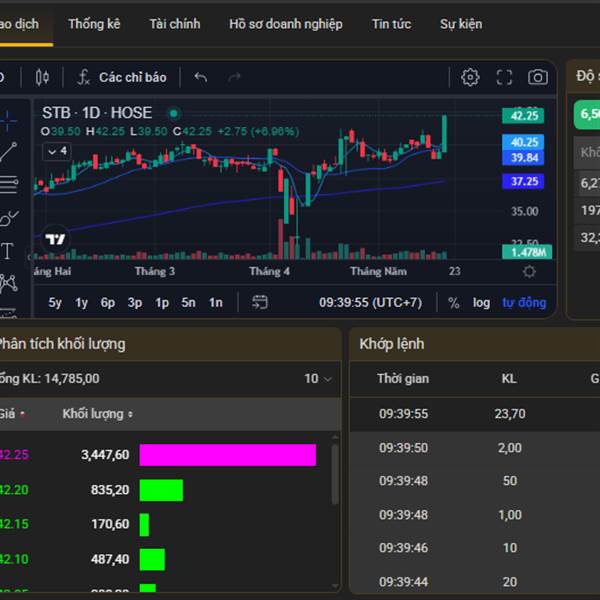Open chart settings gear icon
The height and width of the screenshot is (600, 600).
pos(470,77)
